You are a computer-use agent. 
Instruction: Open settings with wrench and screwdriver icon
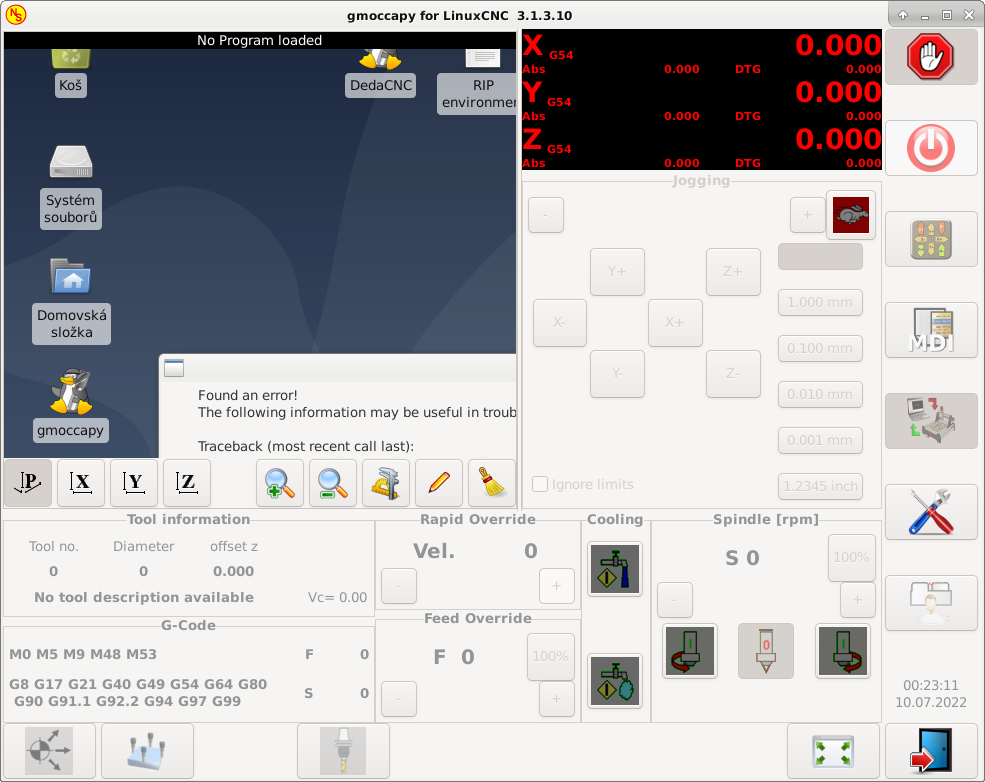930,512
